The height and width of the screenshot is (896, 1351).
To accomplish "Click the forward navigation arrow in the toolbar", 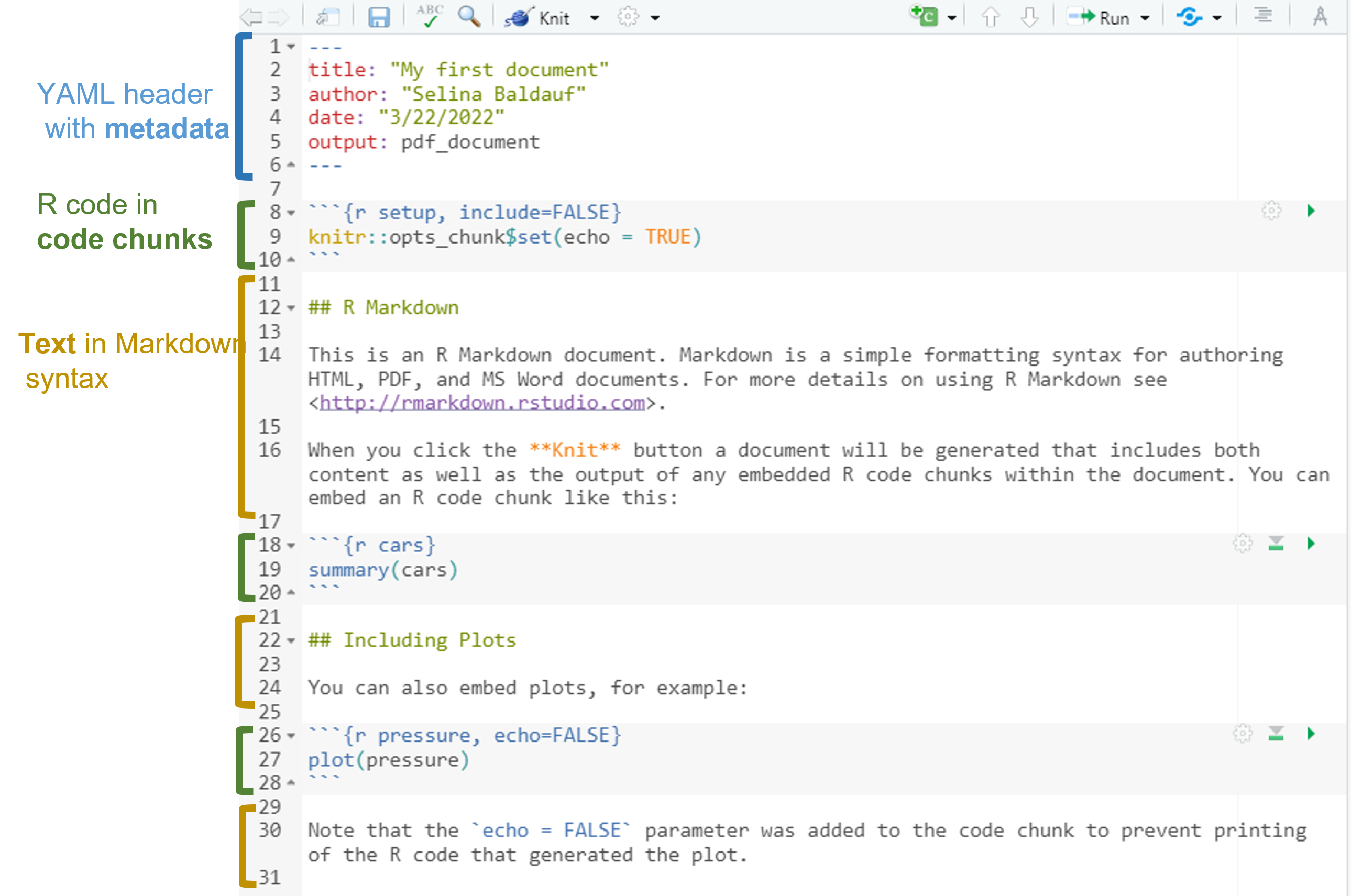I will [x=279, y=17].
